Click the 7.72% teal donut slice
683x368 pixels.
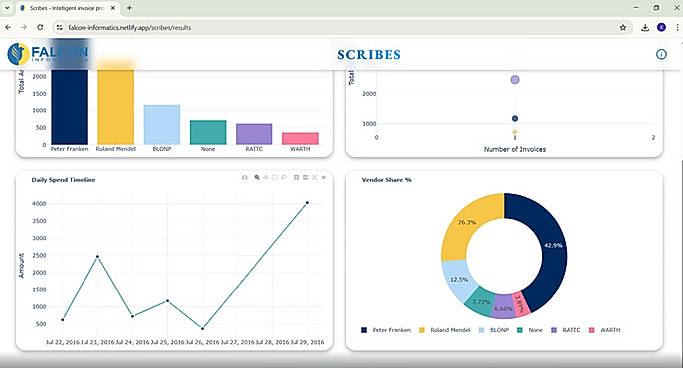click(x=480, y=302)
